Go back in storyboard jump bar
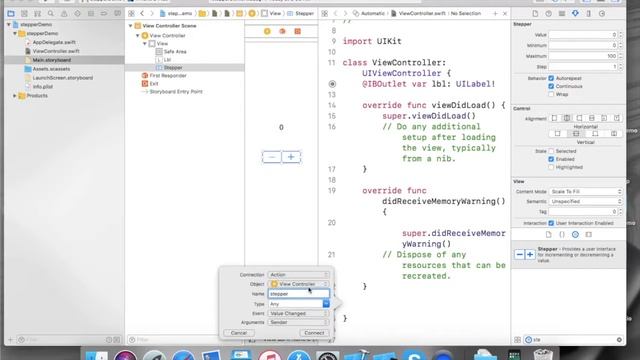Viewport: 640px width, 360px height. click(142, 13)
